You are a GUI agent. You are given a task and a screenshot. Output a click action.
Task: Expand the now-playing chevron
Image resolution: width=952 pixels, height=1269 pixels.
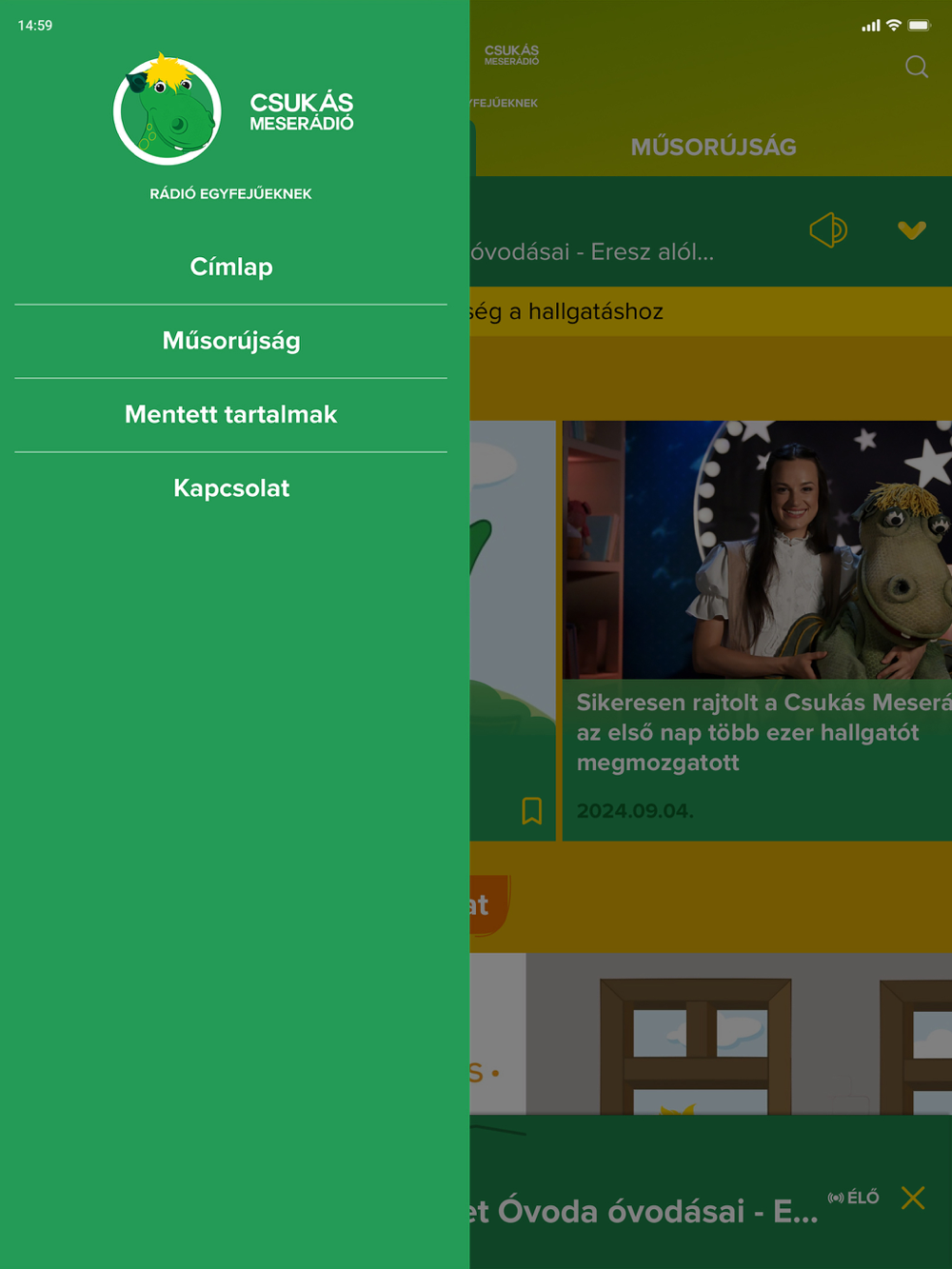pos(912,229)
